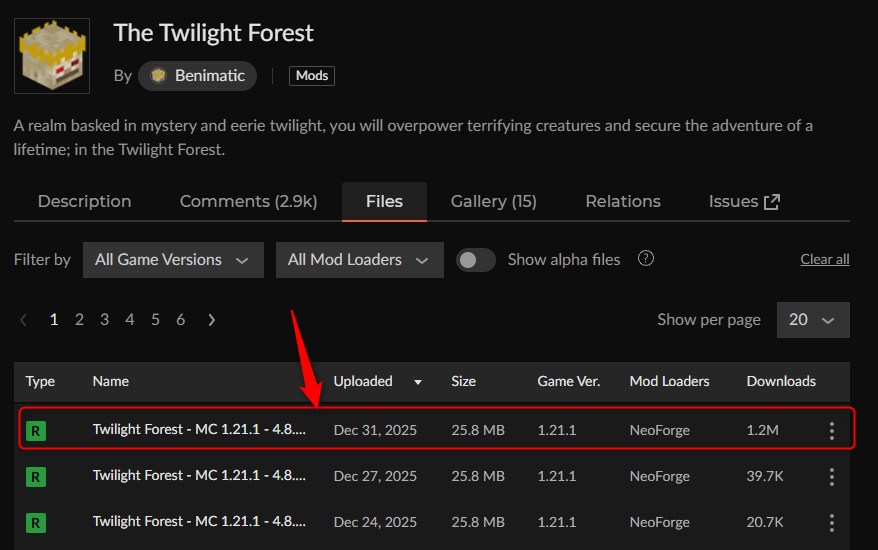Click the Downloads column header

[x=781, y=381]
